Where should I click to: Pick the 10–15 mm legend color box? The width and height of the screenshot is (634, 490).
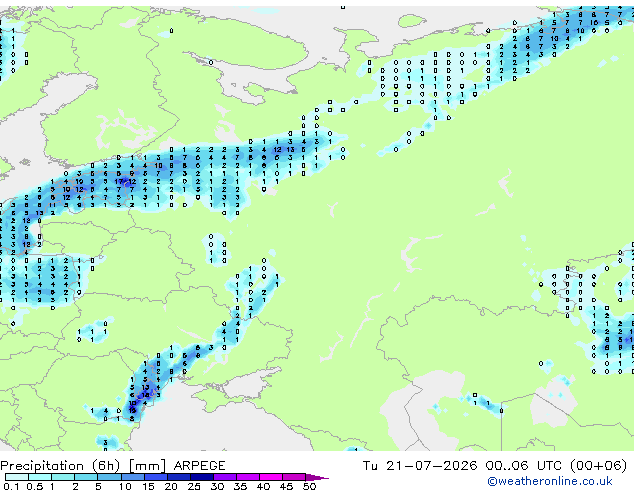pos(133,477)
